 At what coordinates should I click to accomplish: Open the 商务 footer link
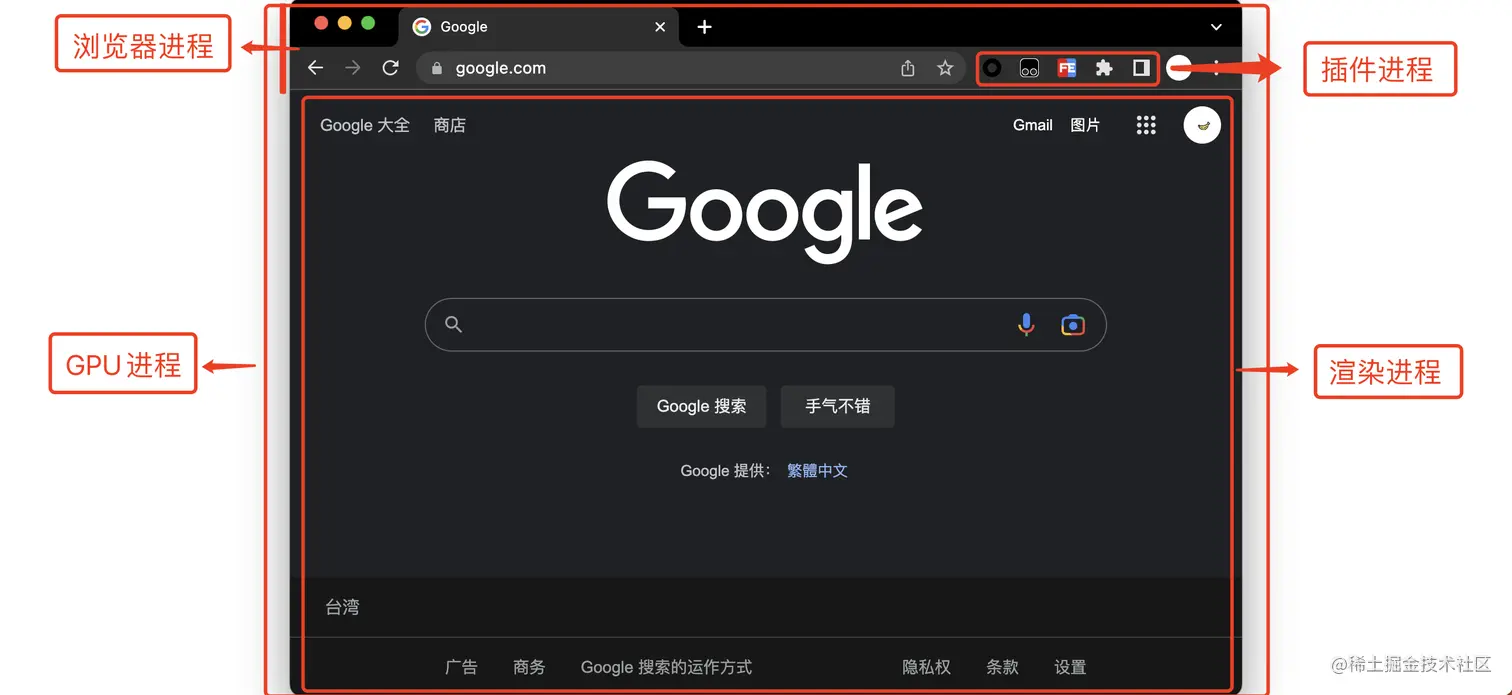529,667
